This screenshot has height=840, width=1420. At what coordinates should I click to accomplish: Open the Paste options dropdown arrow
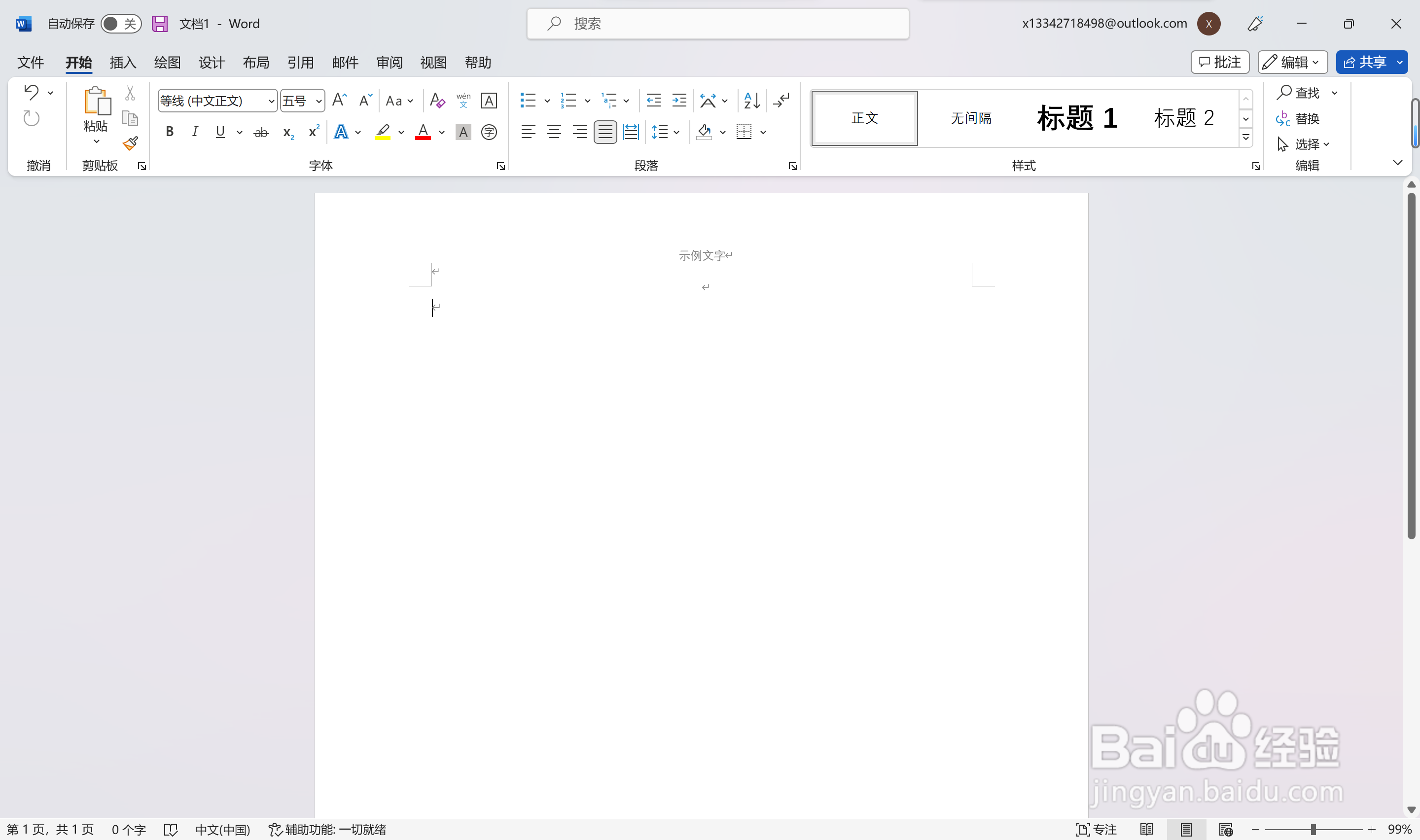click(x=97, y=141)
